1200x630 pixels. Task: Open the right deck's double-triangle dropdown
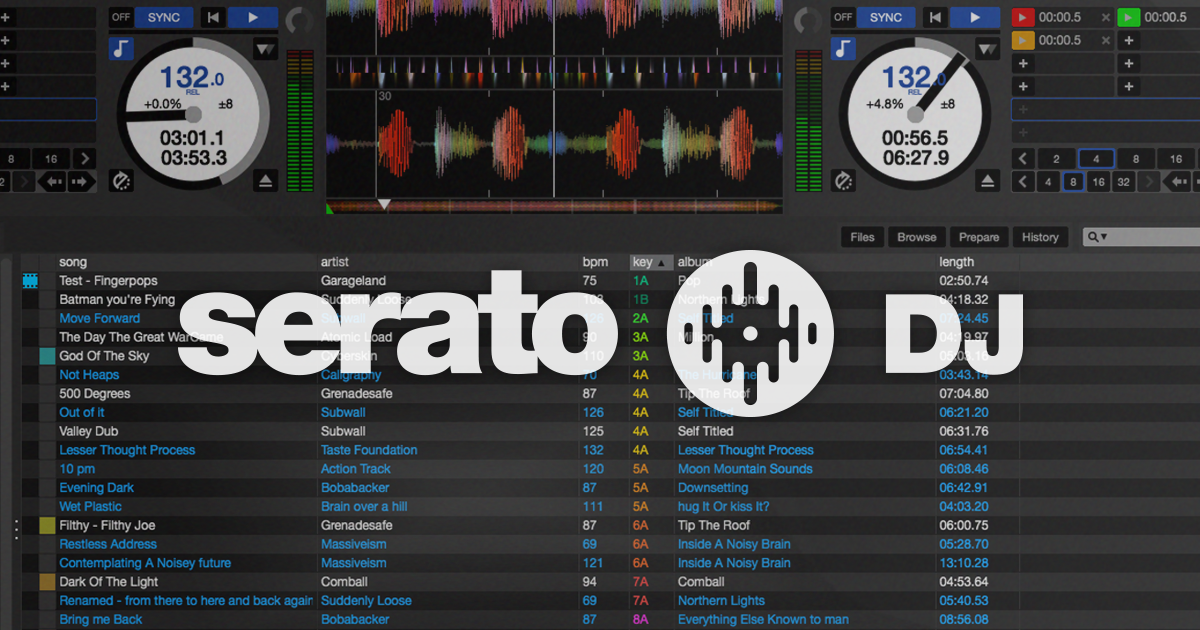click(x=988, y=48)
